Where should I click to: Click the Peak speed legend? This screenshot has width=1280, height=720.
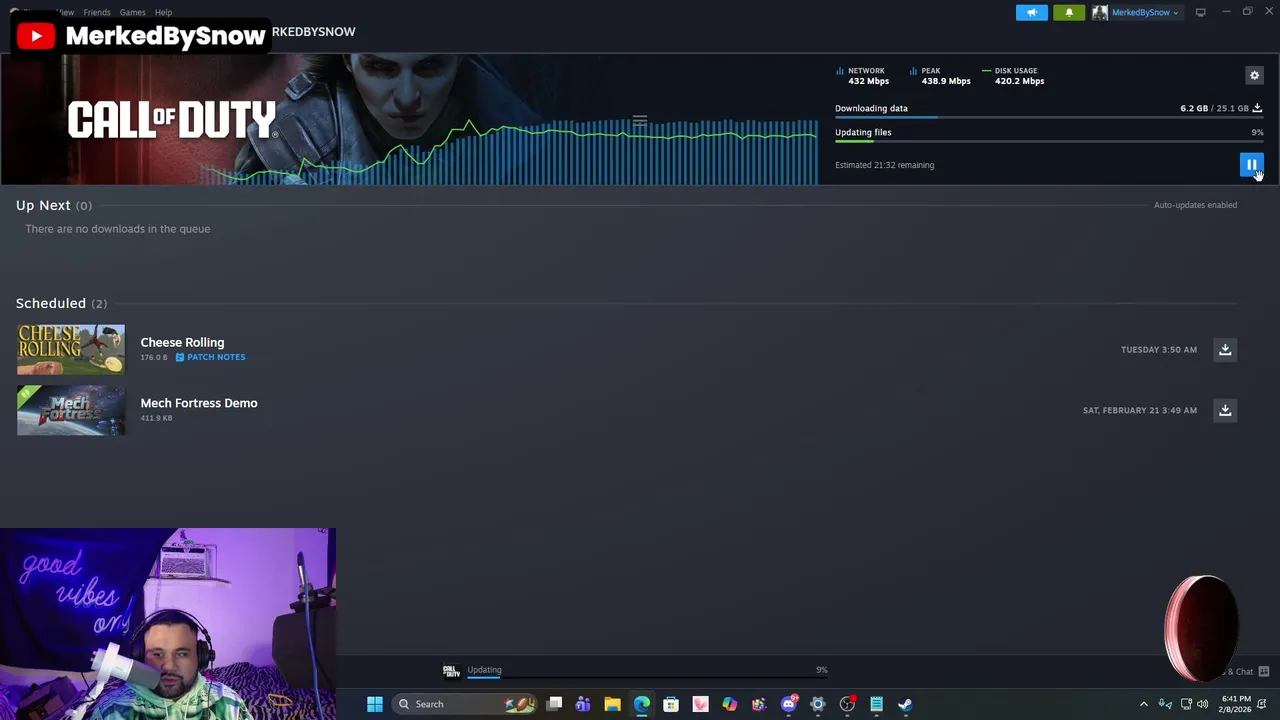coord(925,71)
